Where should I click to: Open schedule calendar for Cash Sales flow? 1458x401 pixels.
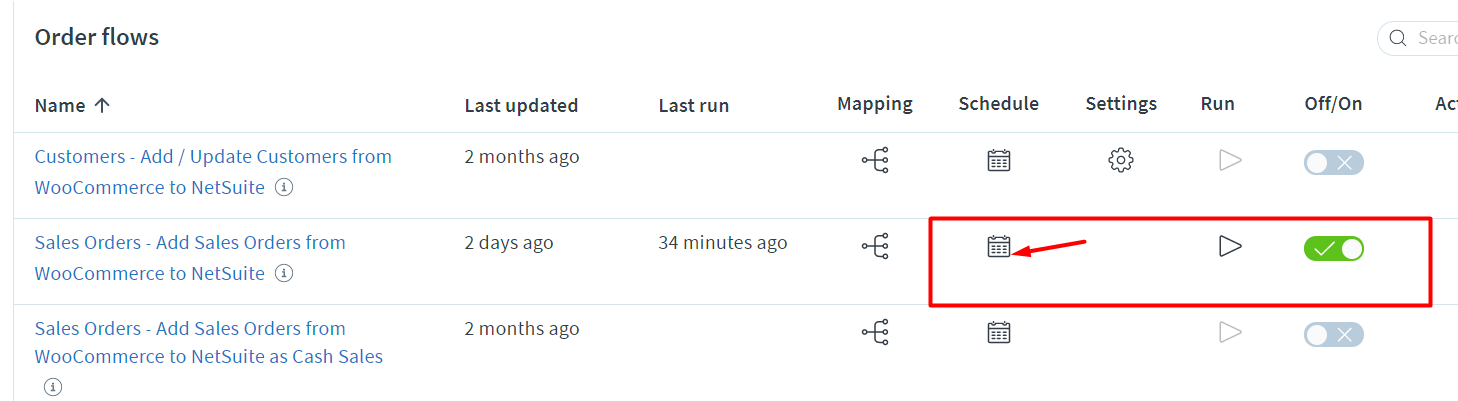coord(999,332)
